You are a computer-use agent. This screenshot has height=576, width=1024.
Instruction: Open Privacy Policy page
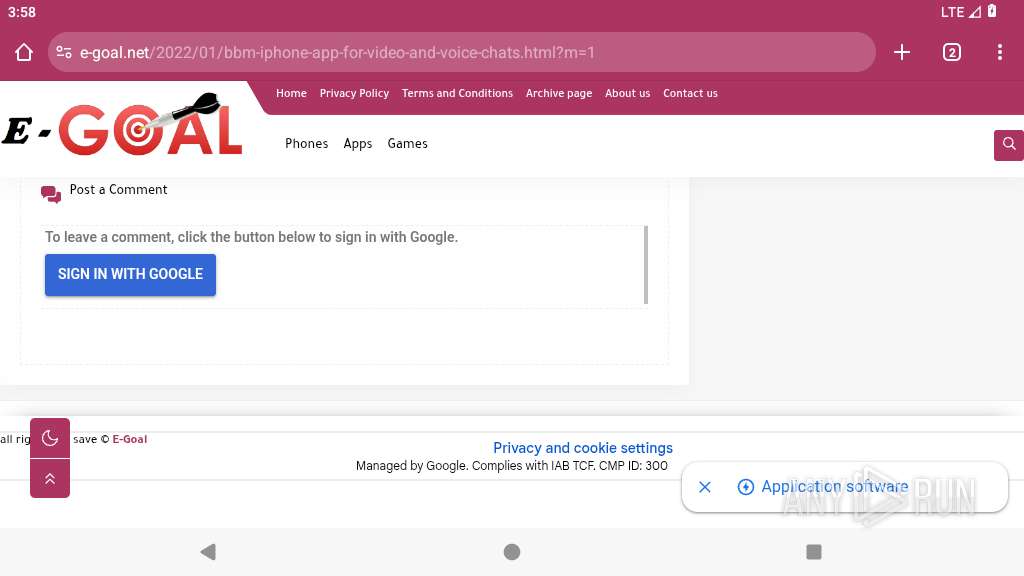(x=354, y=93)
